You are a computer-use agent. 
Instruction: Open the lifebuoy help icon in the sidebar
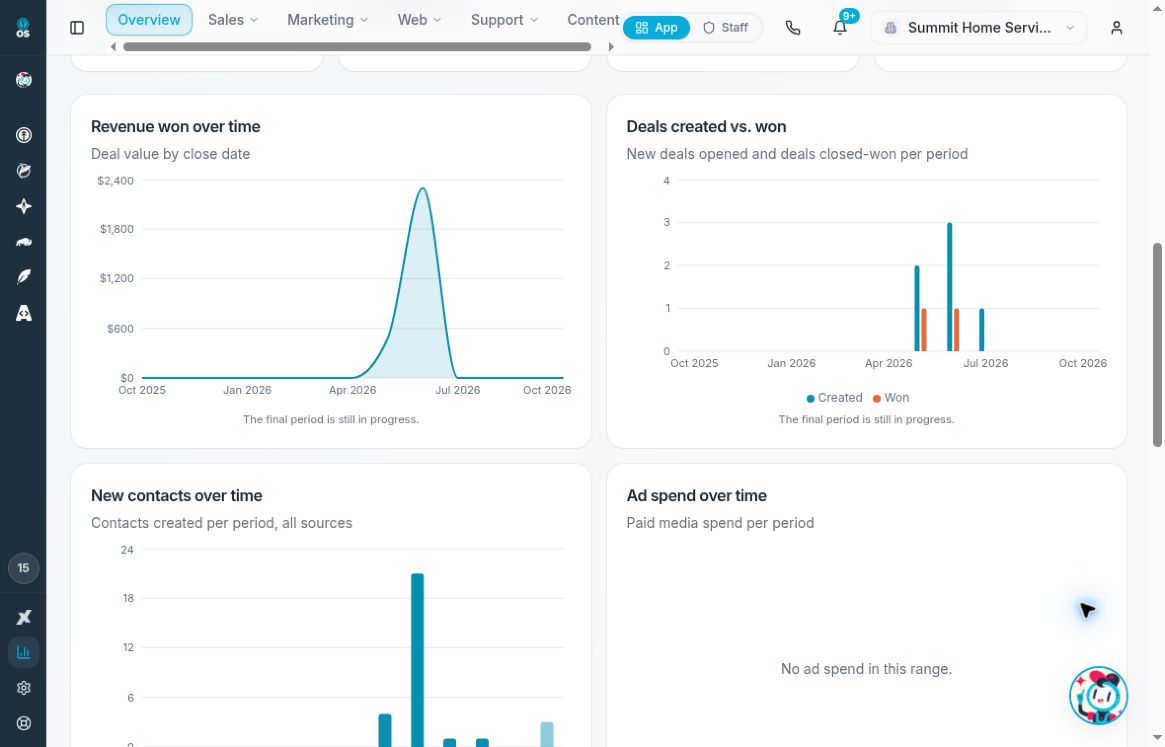24,723
